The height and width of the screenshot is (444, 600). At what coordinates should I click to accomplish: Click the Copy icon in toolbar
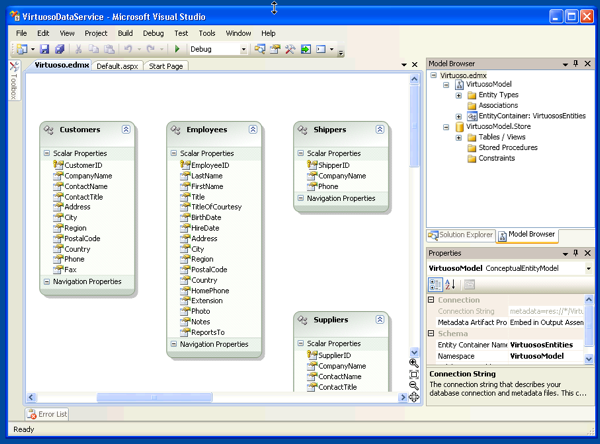click(x=93, y=49)
